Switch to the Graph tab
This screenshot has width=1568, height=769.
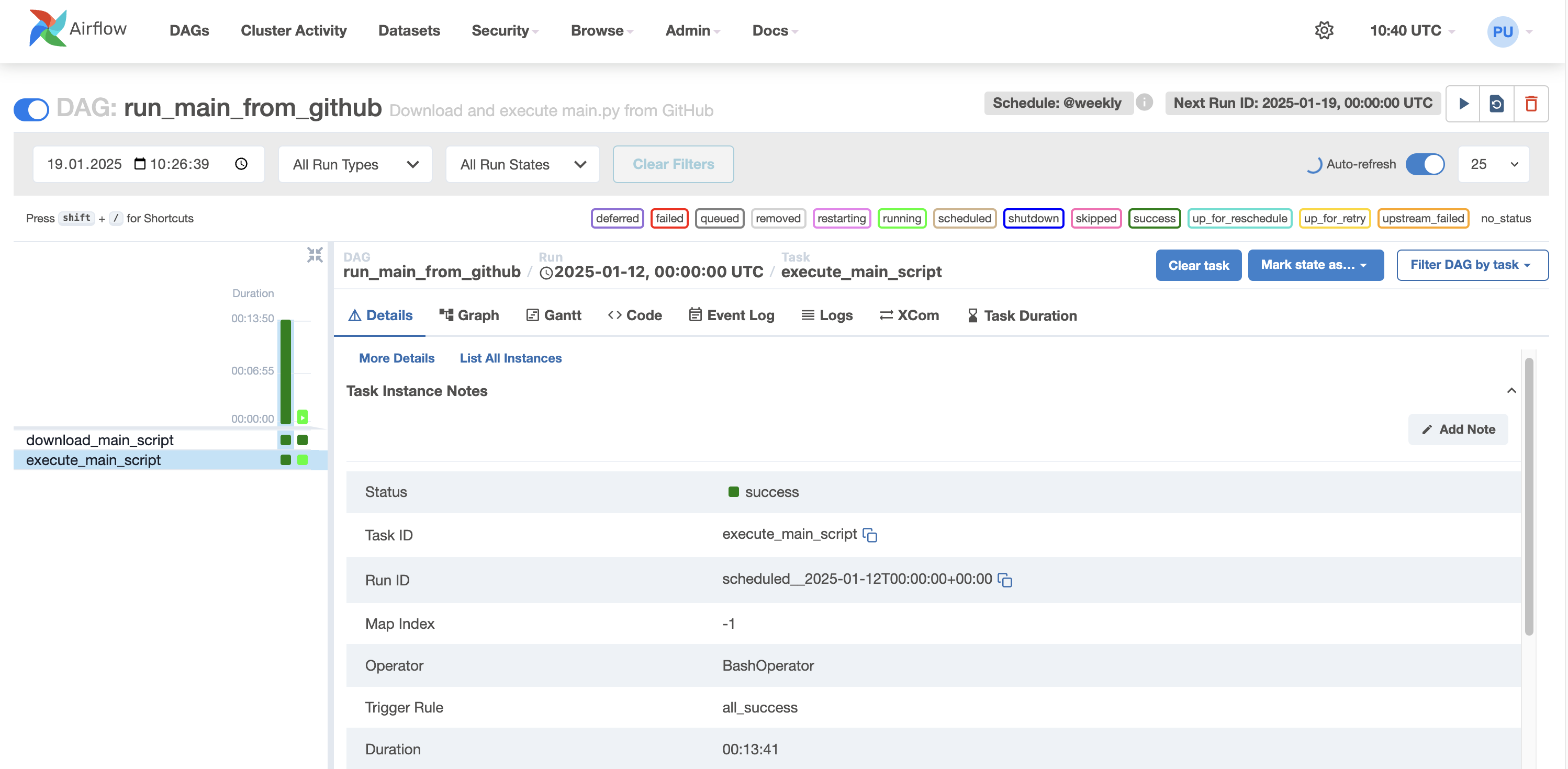point(469,315)
